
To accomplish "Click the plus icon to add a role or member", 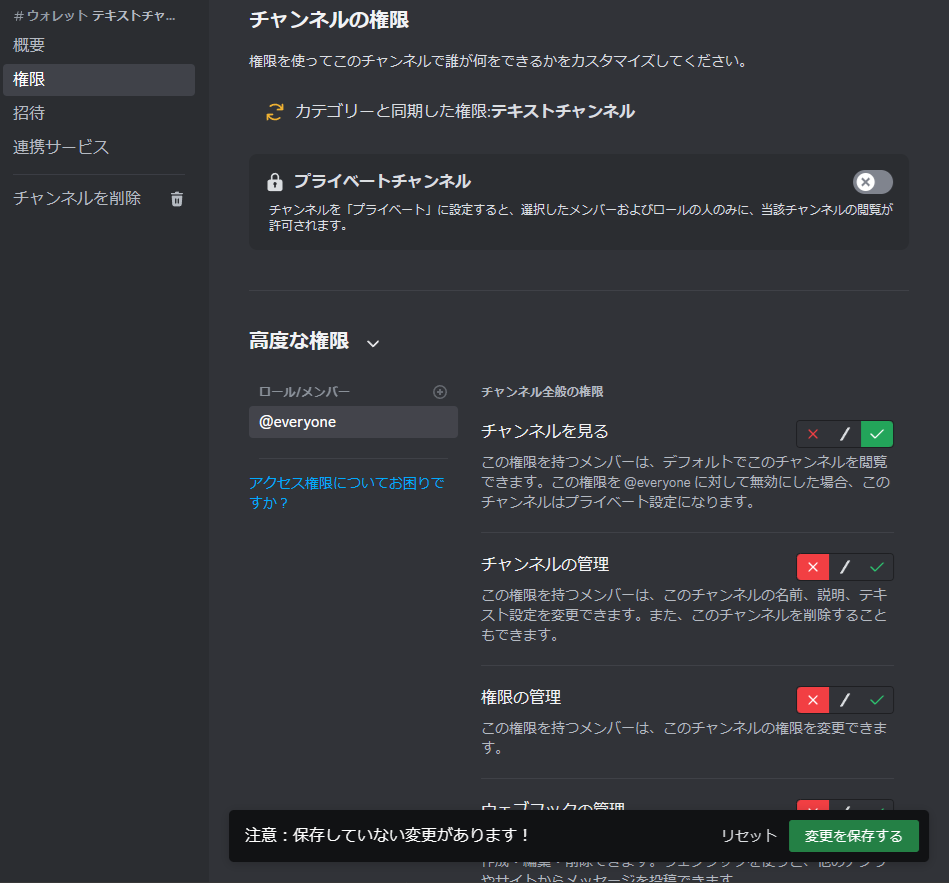I will [x=440, y=392].
